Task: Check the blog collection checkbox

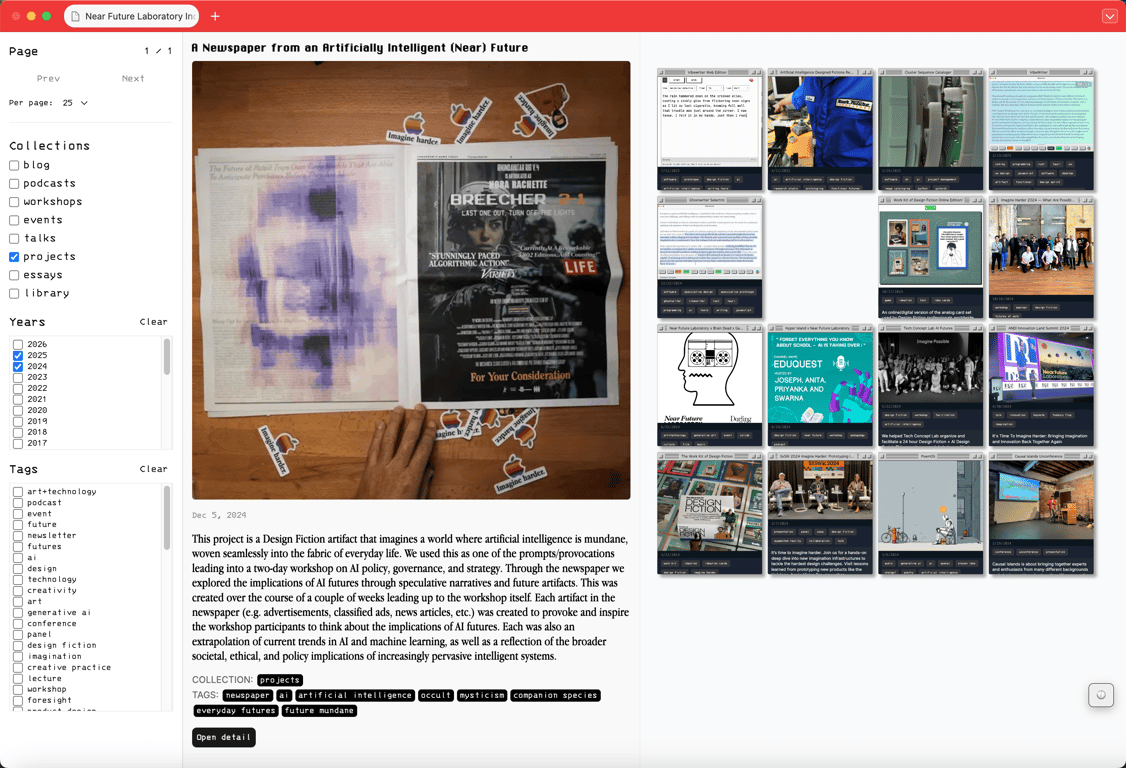Action: [14, 165]
